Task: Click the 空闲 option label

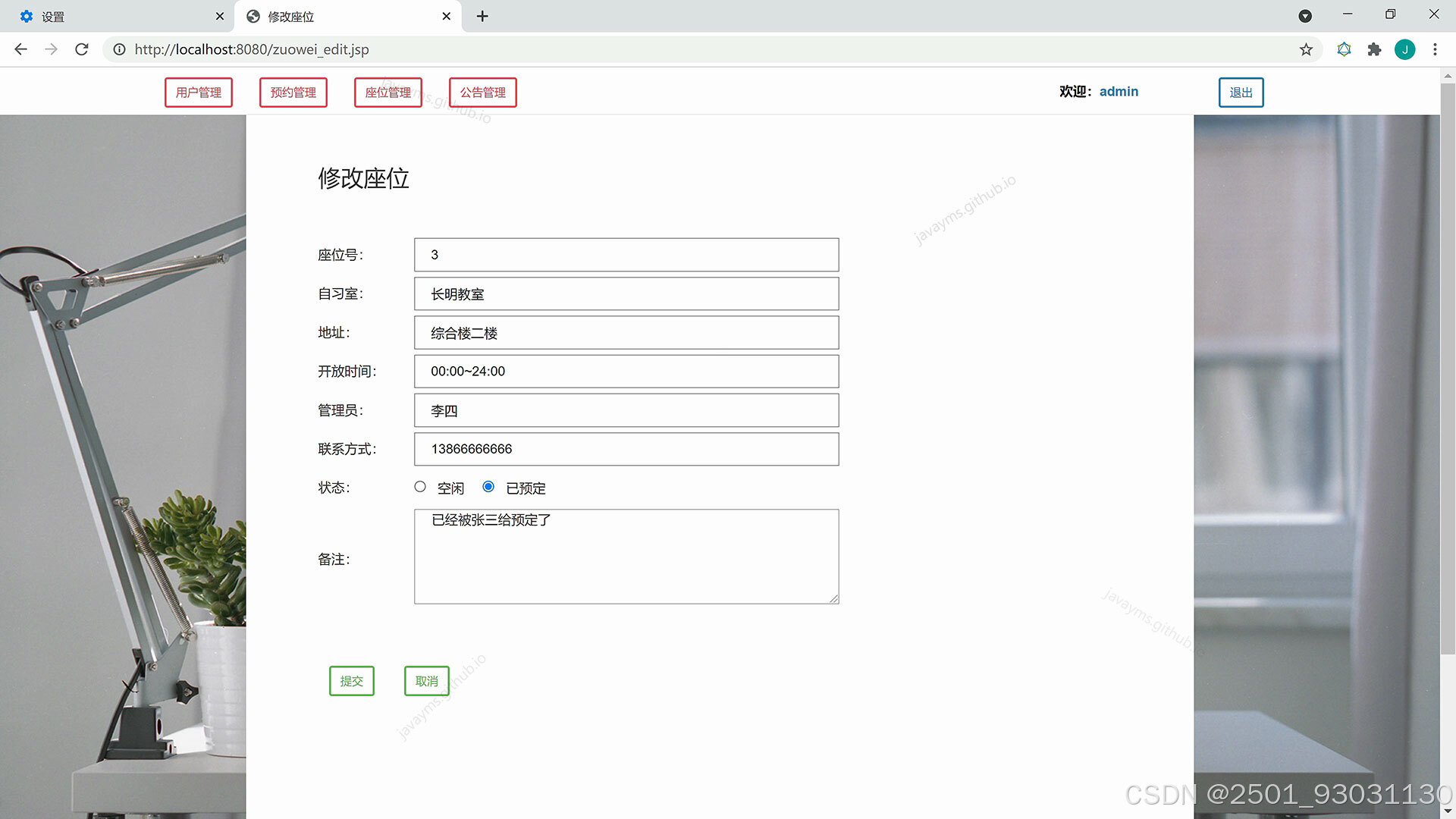Action: point(450,488)
